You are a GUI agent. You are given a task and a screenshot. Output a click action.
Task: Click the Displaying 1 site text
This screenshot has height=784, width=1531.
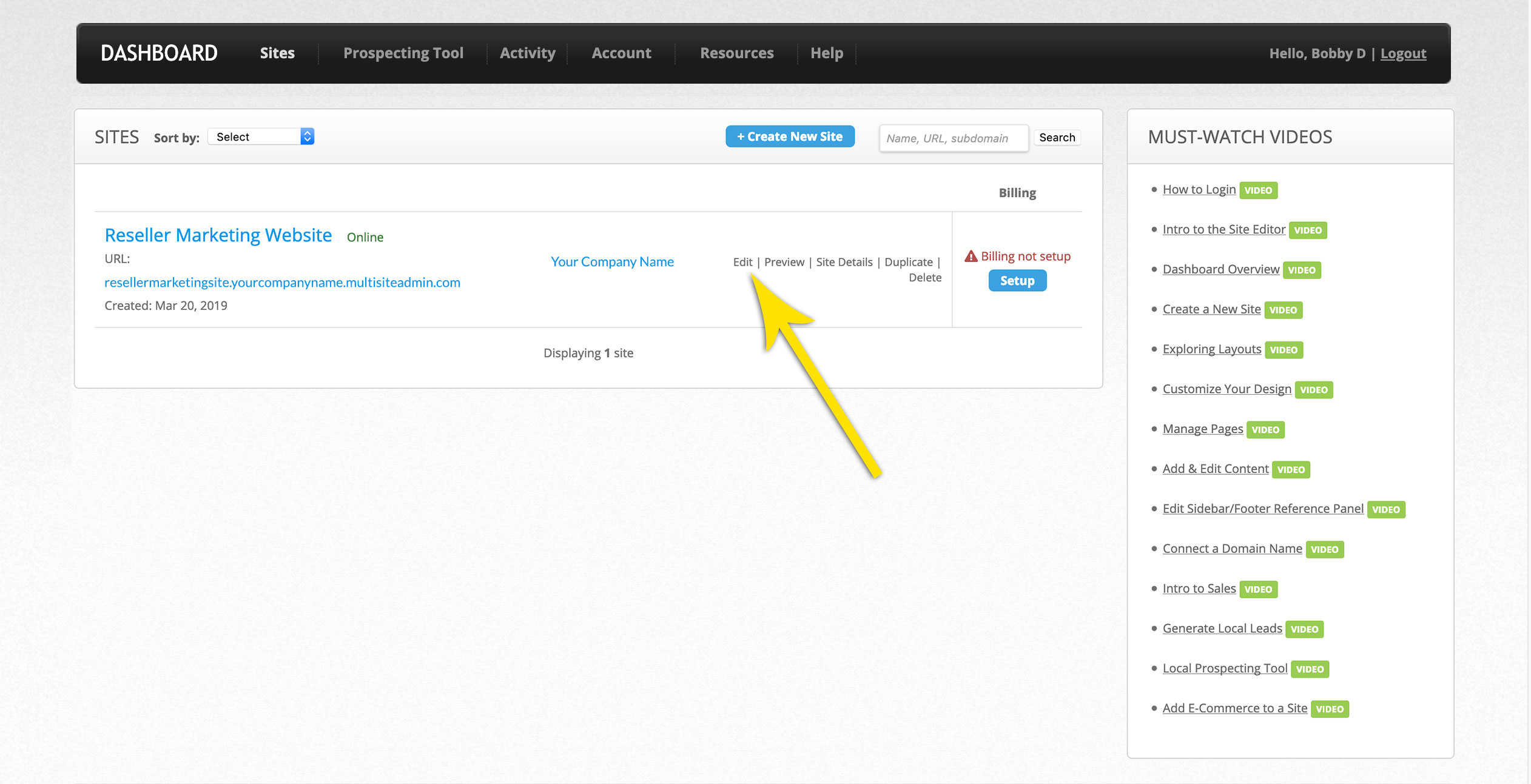click(588, 353)
